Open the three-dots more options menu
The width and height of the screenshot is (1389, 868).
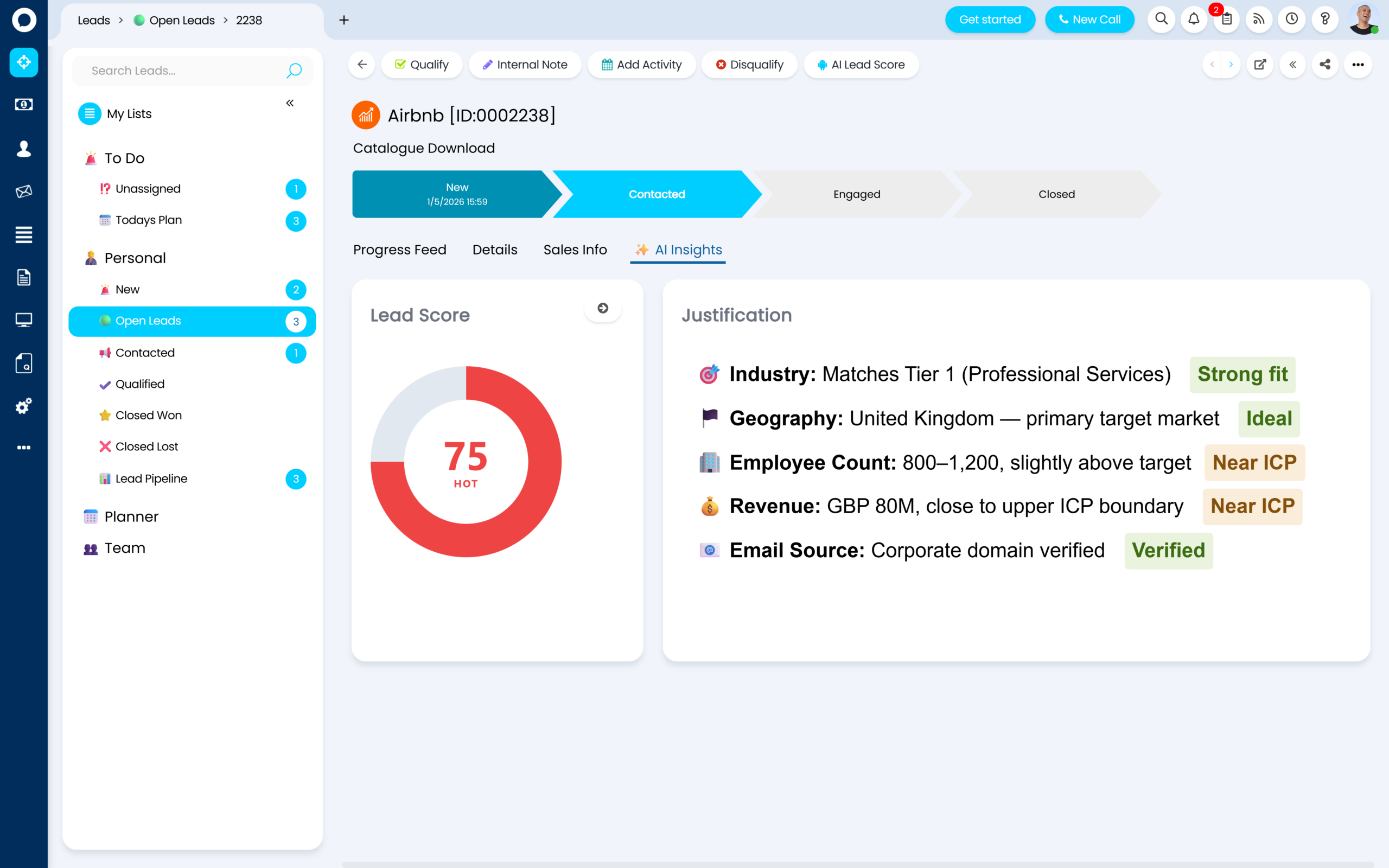point(1358,65)
